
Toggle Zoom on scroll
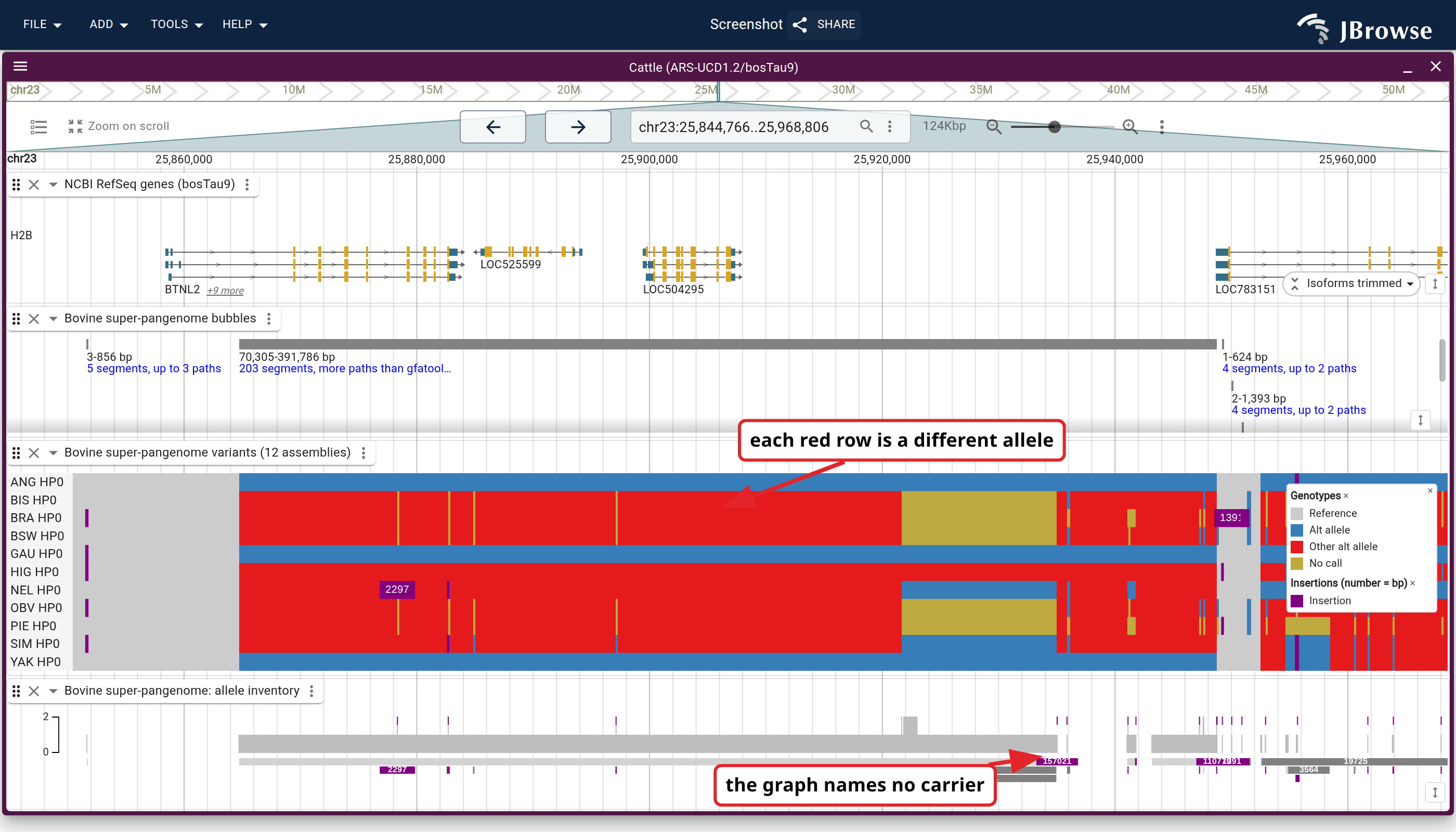tap(119, 126)
